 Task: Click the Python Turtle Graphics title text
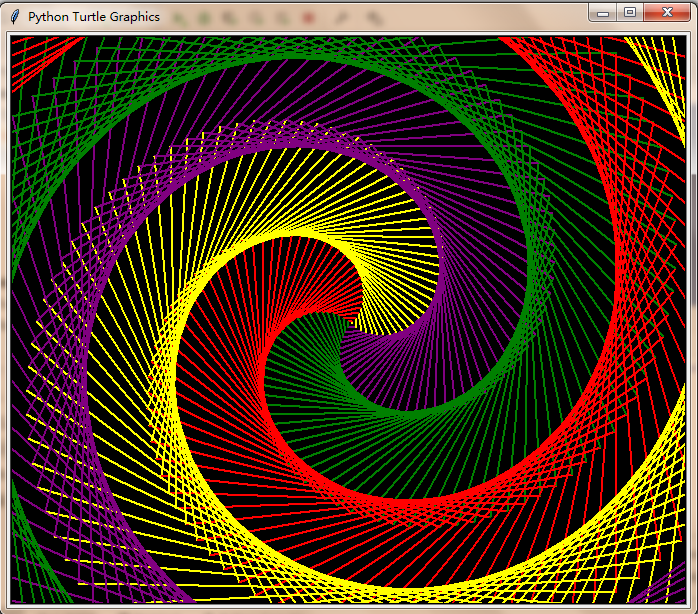tap(94, 17)
